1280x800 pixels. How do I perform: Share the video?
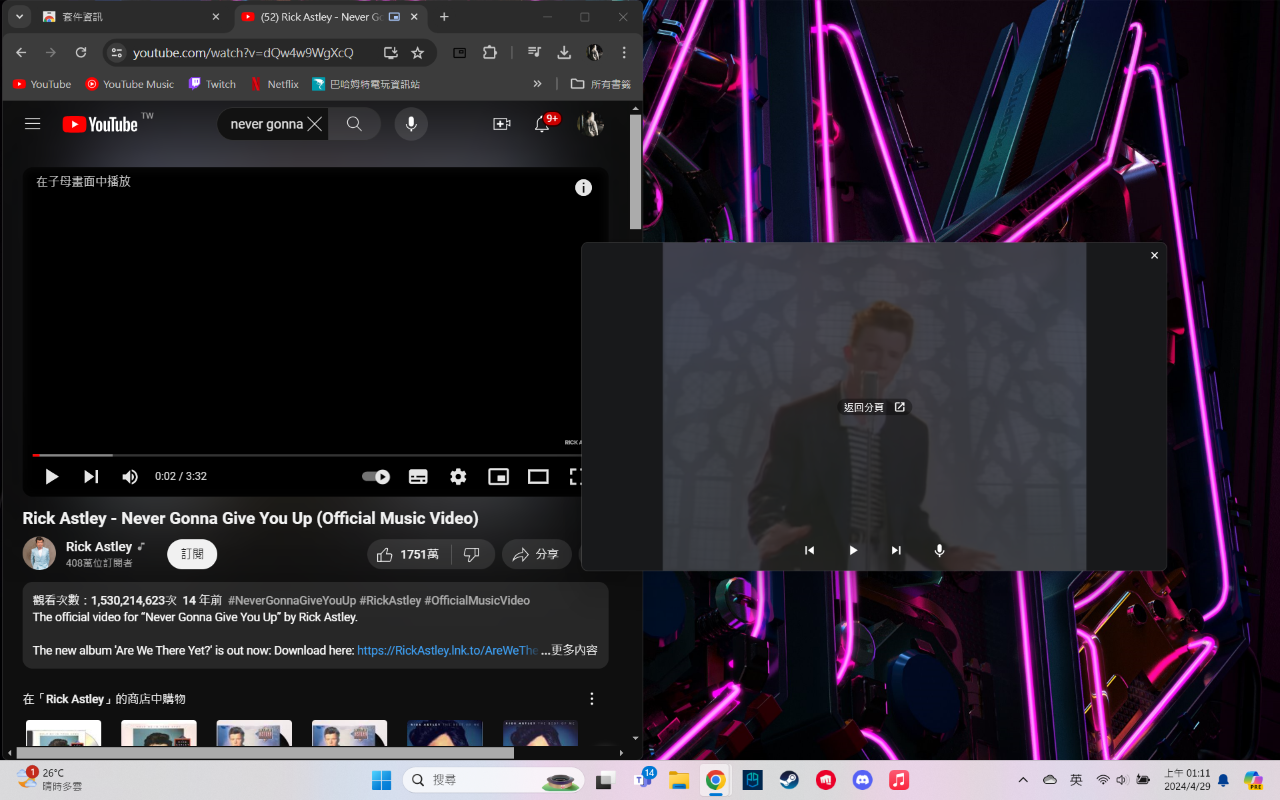(536, 554)
